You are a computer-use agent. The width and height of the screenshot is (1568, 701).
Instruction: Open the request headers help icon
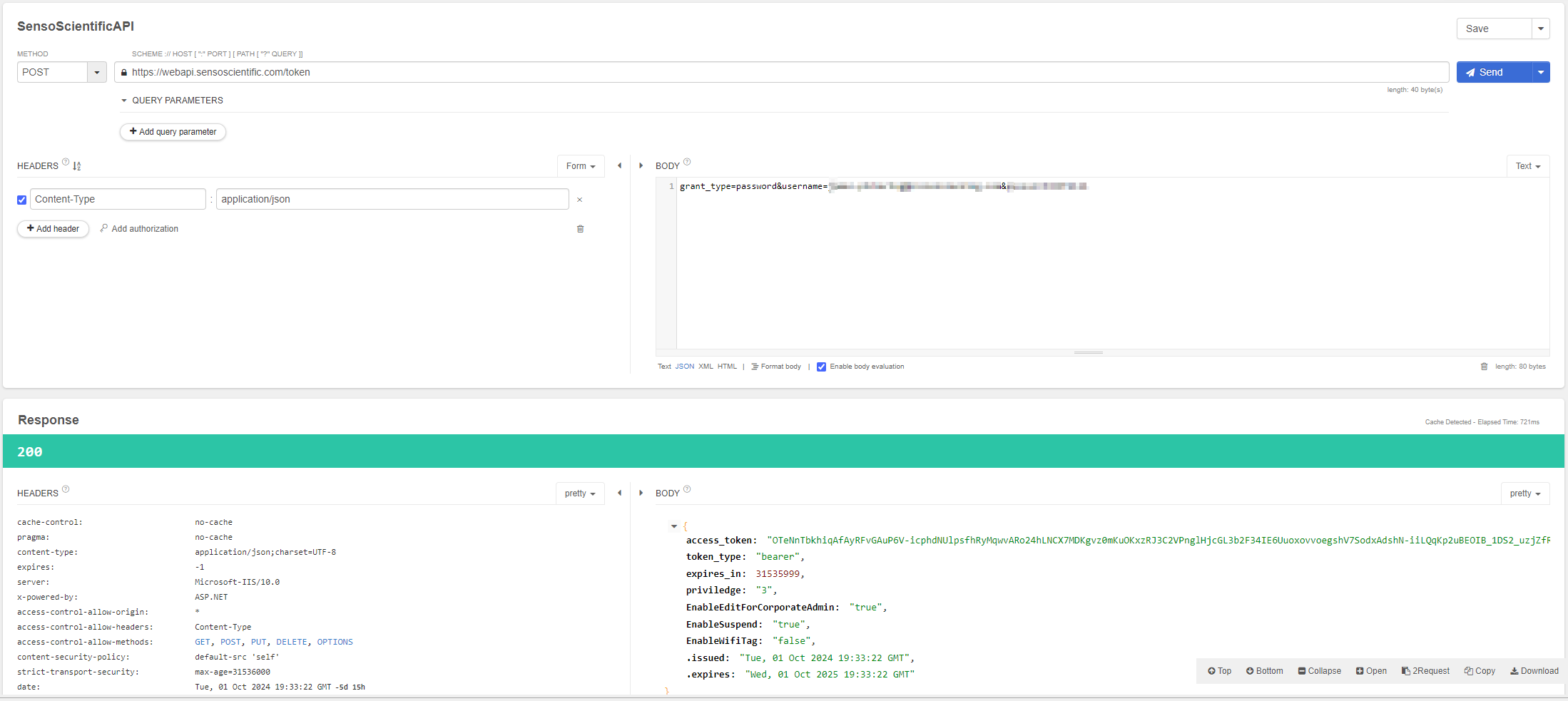66,162
